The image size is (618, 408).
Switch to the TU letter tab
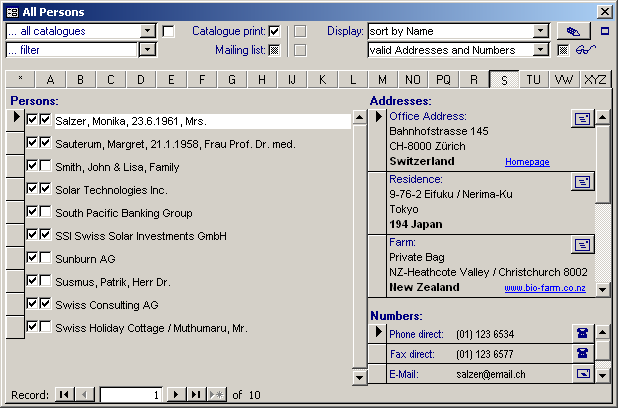[534, 79]
